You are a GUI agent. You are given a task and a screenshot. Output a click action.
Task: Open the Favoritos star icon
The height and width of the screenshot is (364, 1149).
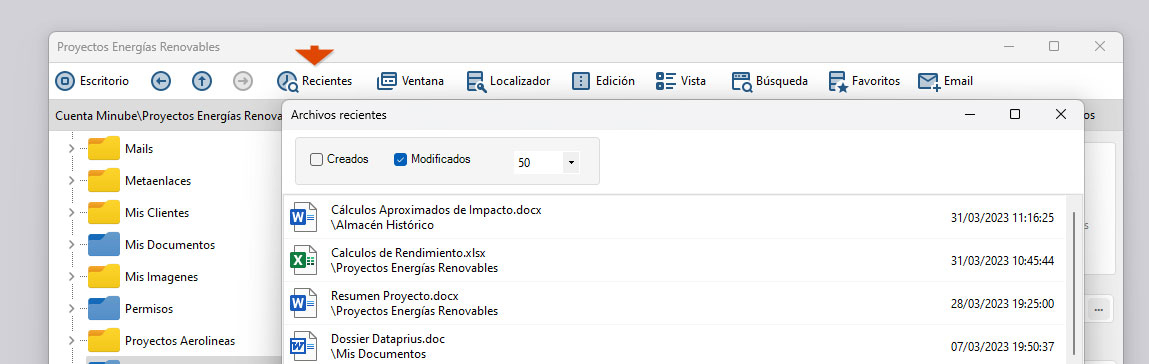[838, 81]
